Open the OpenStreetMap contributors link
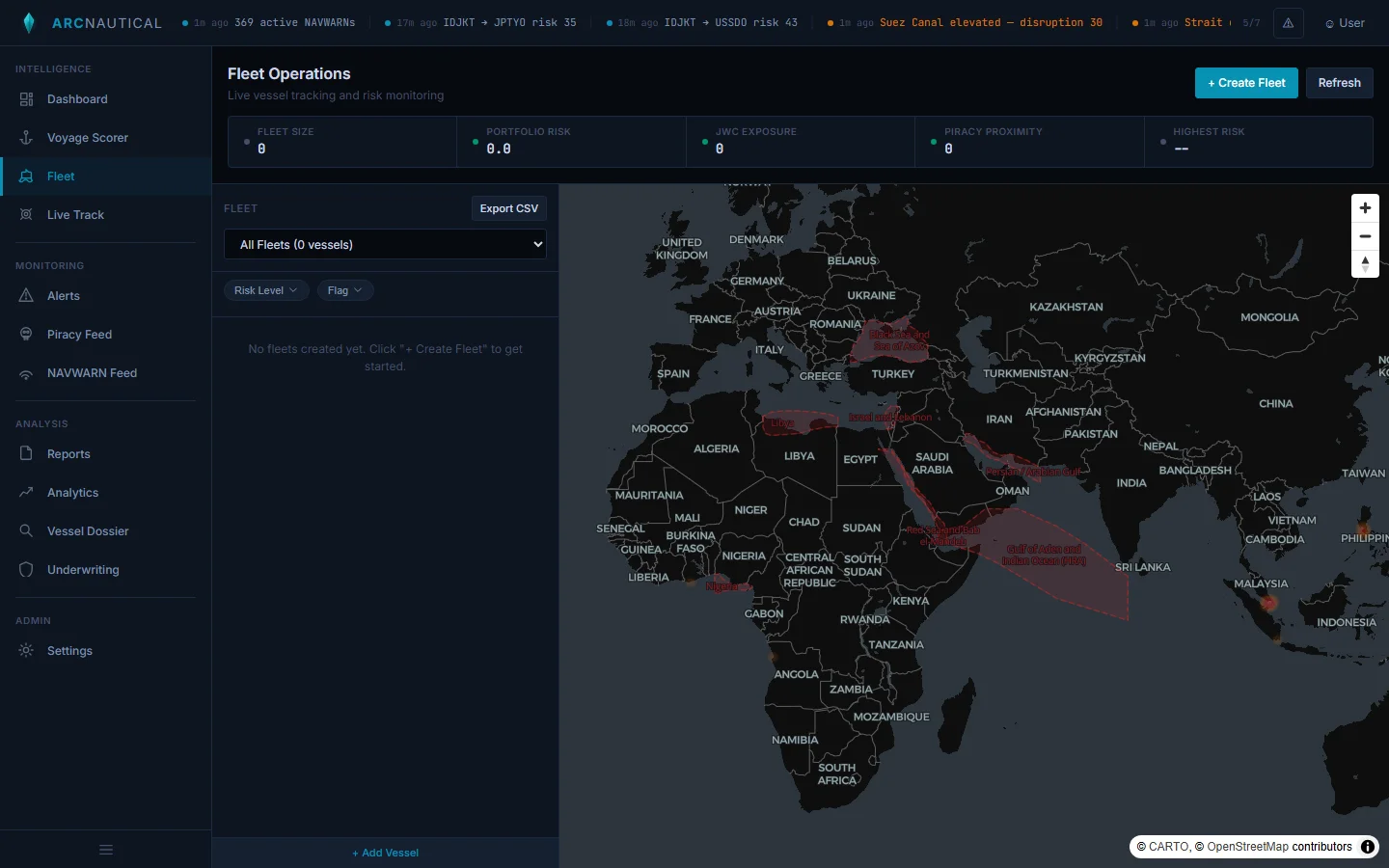The width and height of the screenshot is (1389, 868). pos(1249,847)
